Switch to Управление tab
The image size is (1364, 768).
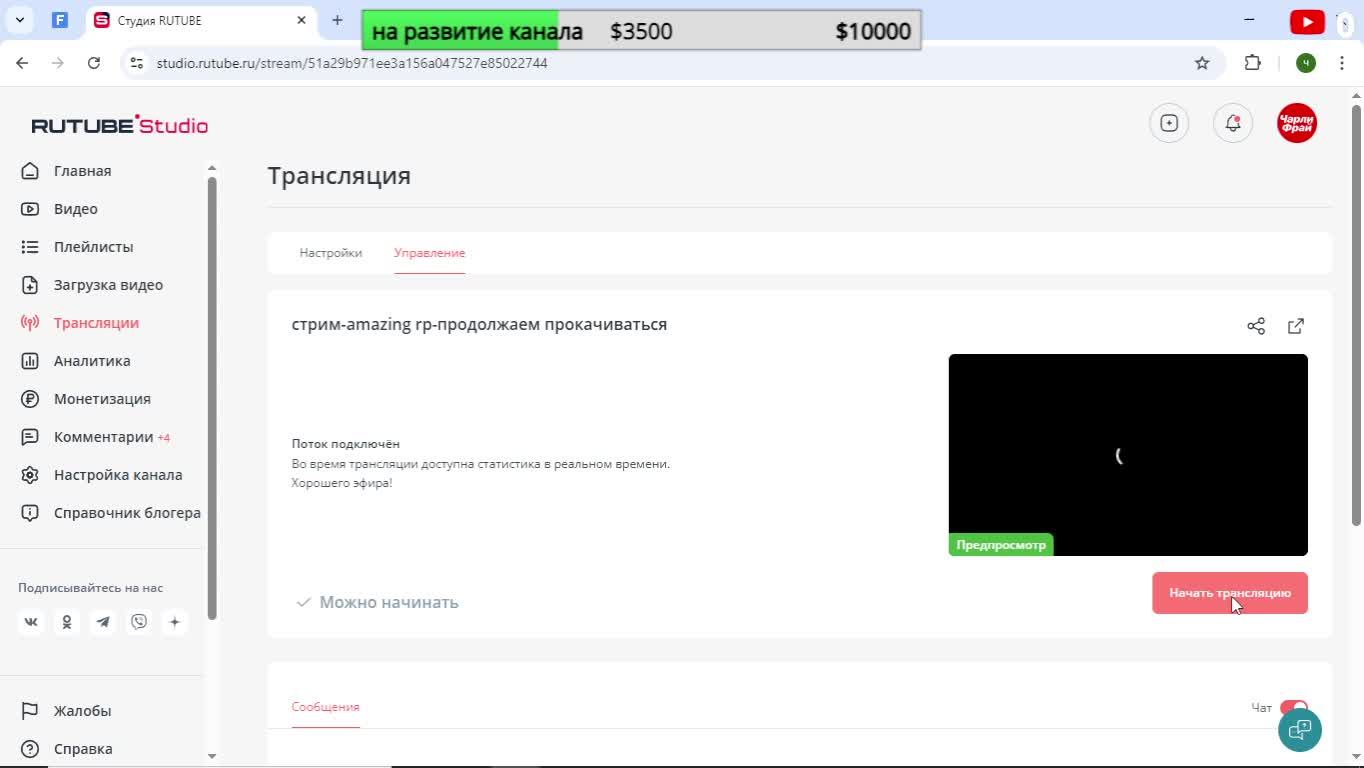click(430, 253)
